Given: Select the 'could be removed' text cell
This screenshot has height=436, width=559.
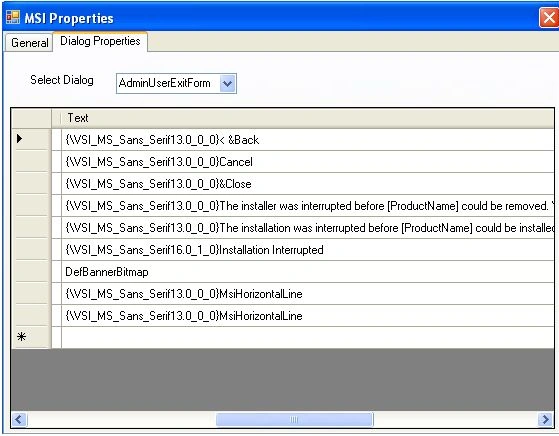Looking at the screenshot, I should [307, 206].
